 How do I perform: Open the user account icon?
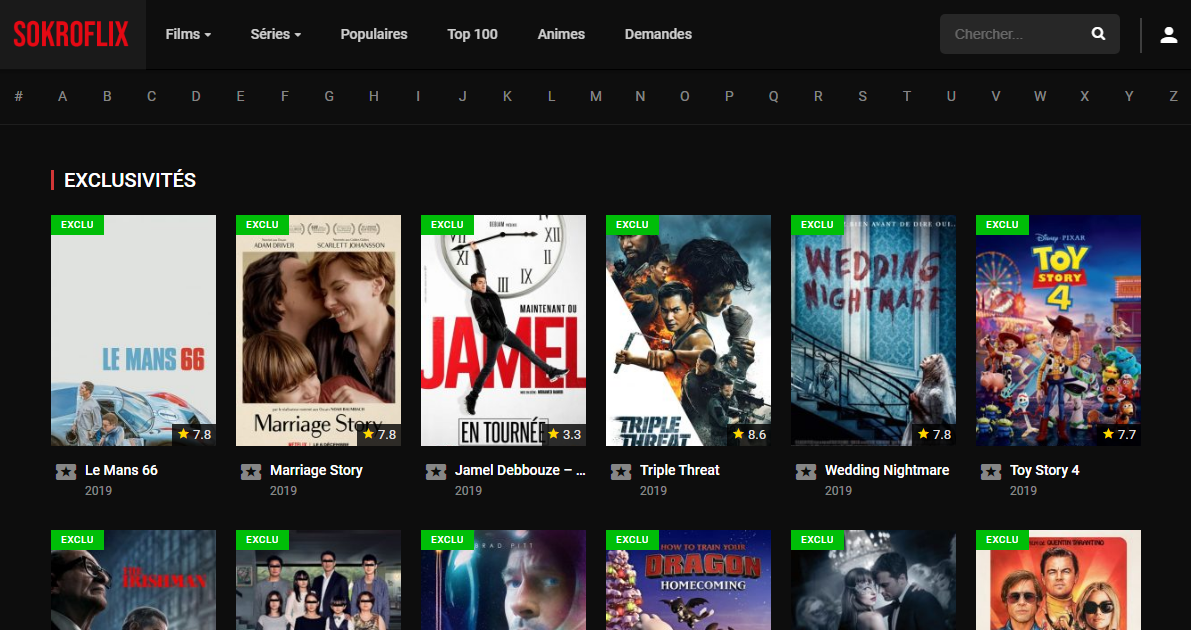(1168, 34)
